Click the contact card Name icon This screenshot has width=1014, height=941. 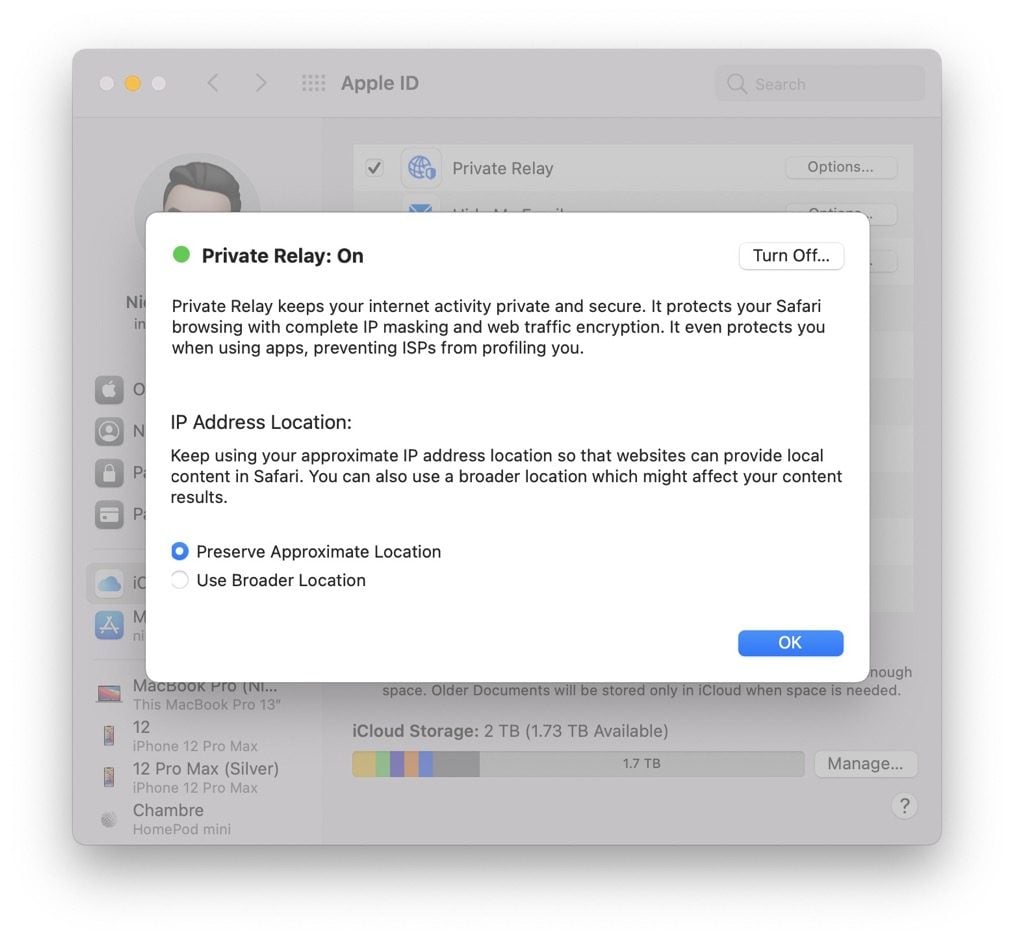[109, 431]
